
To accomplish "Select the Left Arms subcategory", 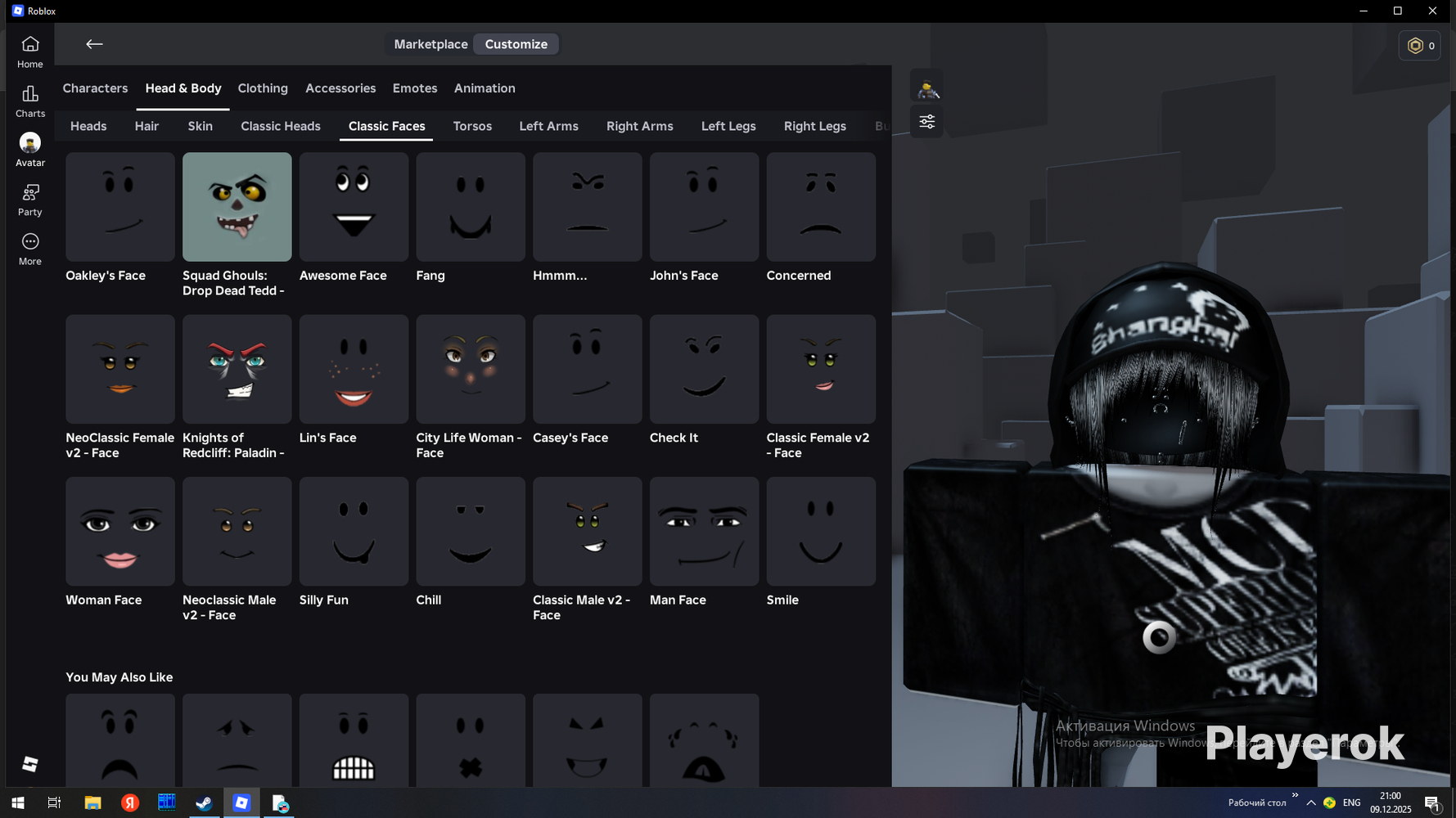I will click(548, 126).
